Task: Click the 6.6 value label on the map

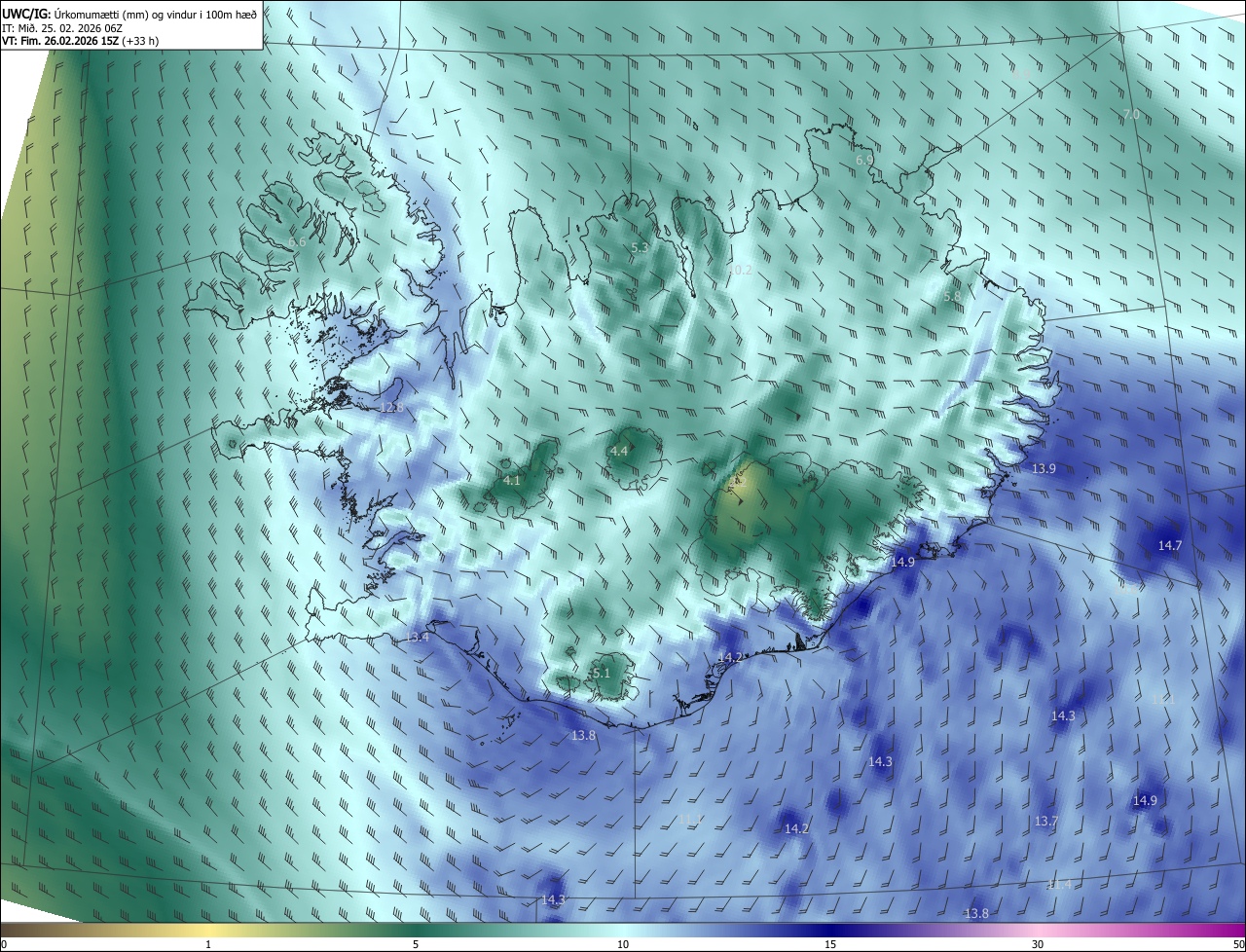Action: tap(298, 242)
